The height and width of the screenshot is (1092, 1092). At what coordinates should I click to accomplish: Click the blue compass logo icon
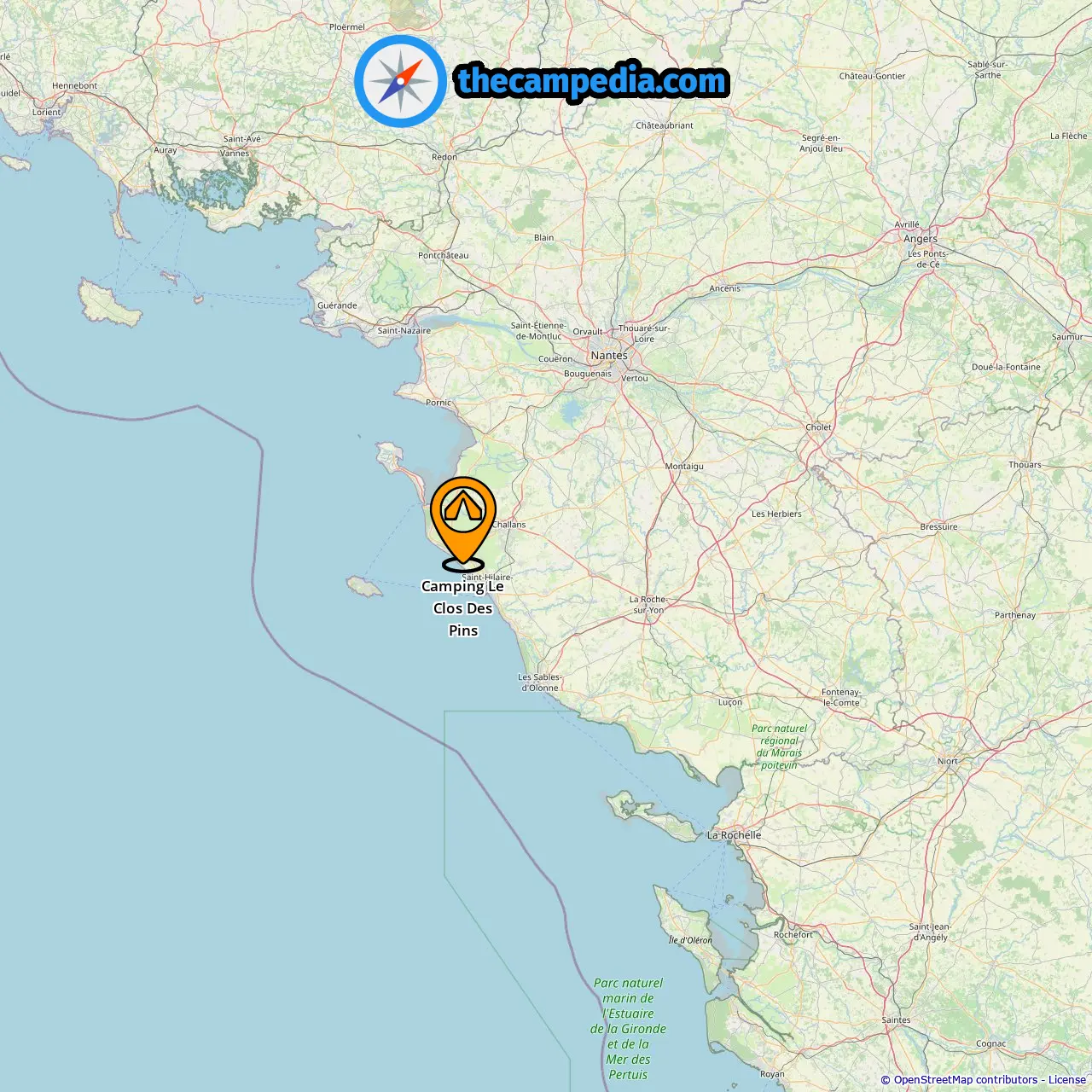coord(400,82)
